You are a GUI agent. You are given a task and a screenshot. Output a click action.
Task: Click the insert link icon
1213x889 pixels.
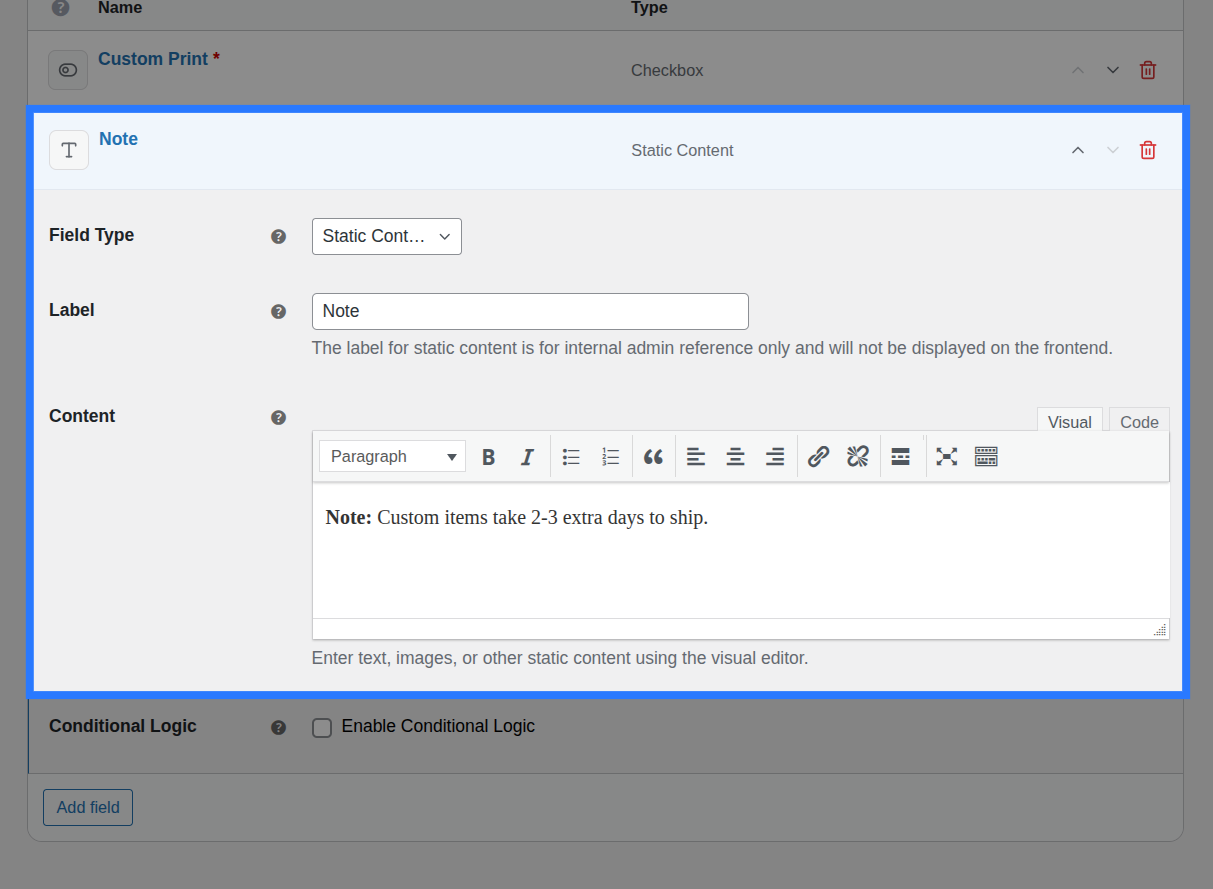pos(818,457)
